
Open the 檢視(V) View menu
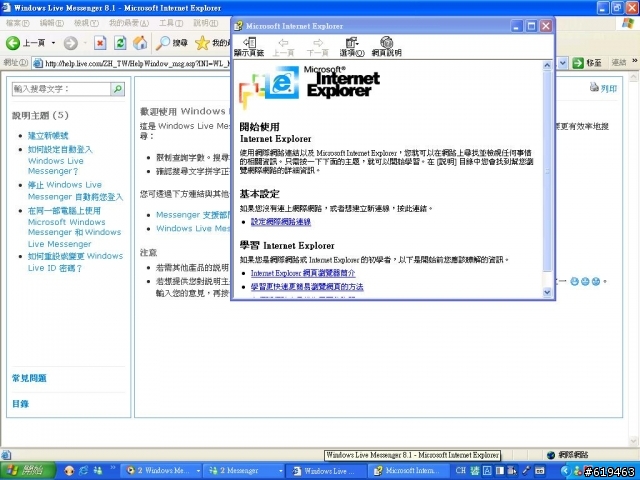(86, 23)
